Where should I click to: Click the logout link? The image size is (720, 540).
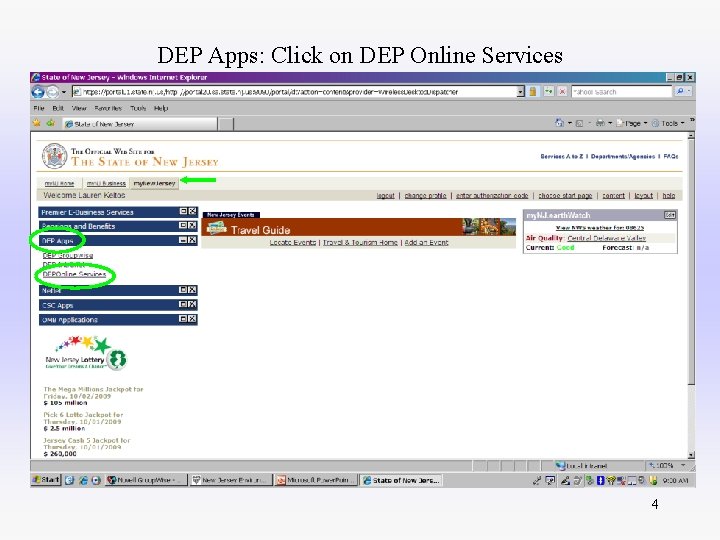tap(386, 195)
